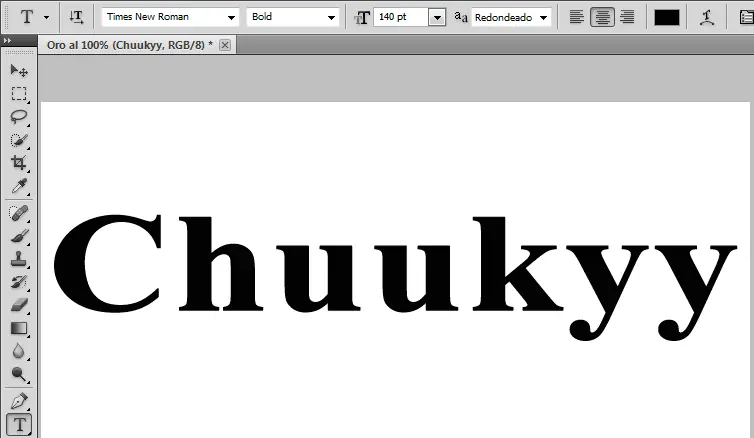Open the Redondeado anti-aliasing dropdown

point(511,17)
